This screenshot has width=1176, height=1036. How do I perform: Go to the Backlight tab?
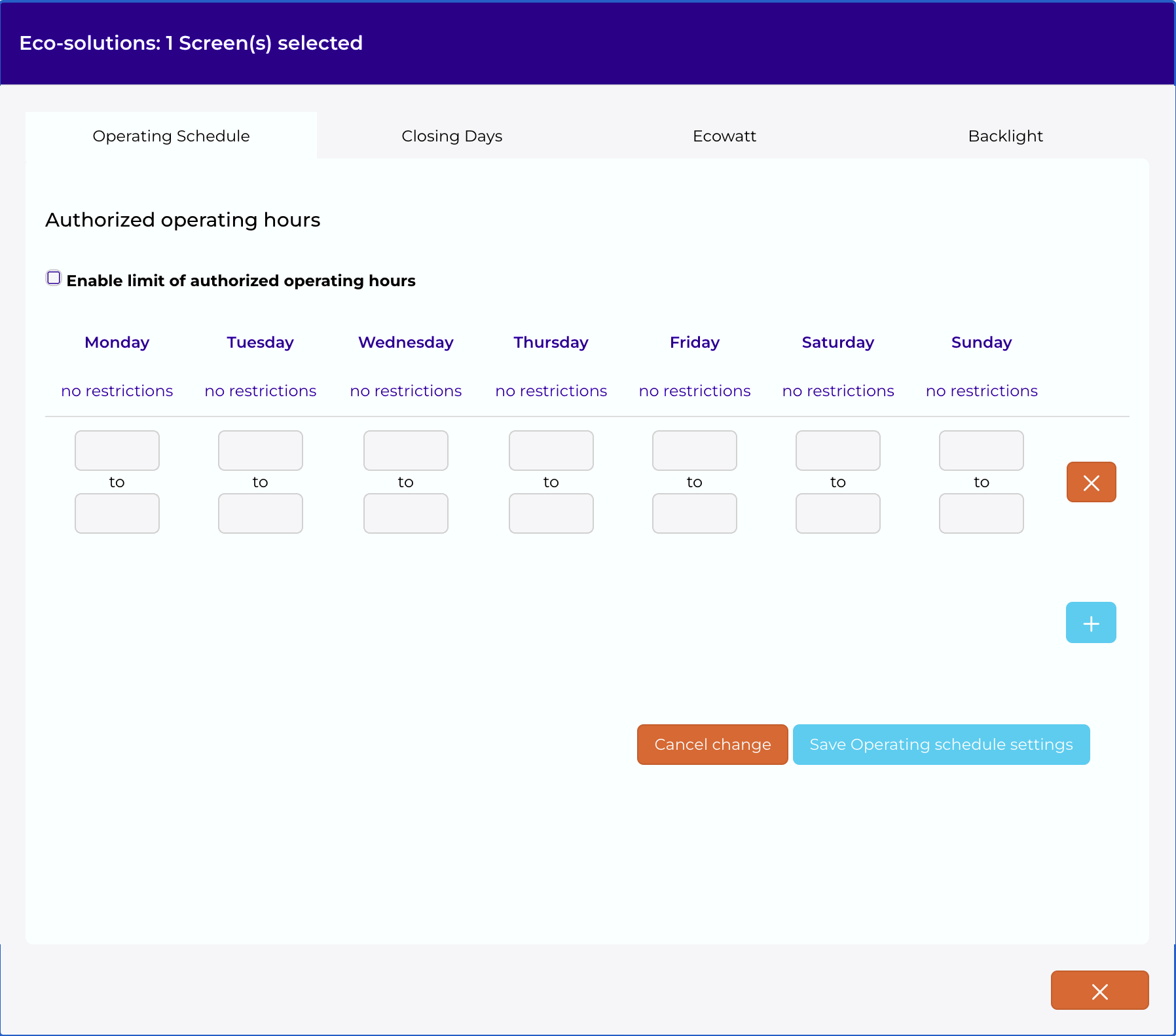[x=1005, y=136]
